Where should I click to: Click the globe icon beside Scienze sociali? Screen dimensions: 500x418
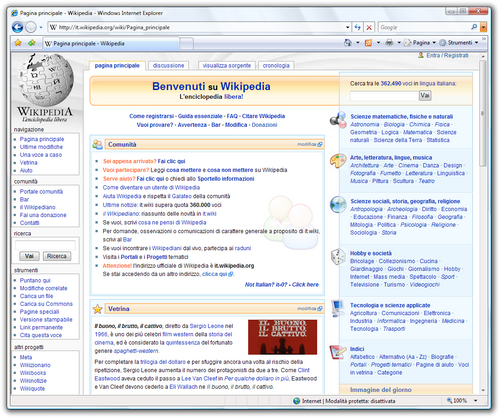[338, 204]
